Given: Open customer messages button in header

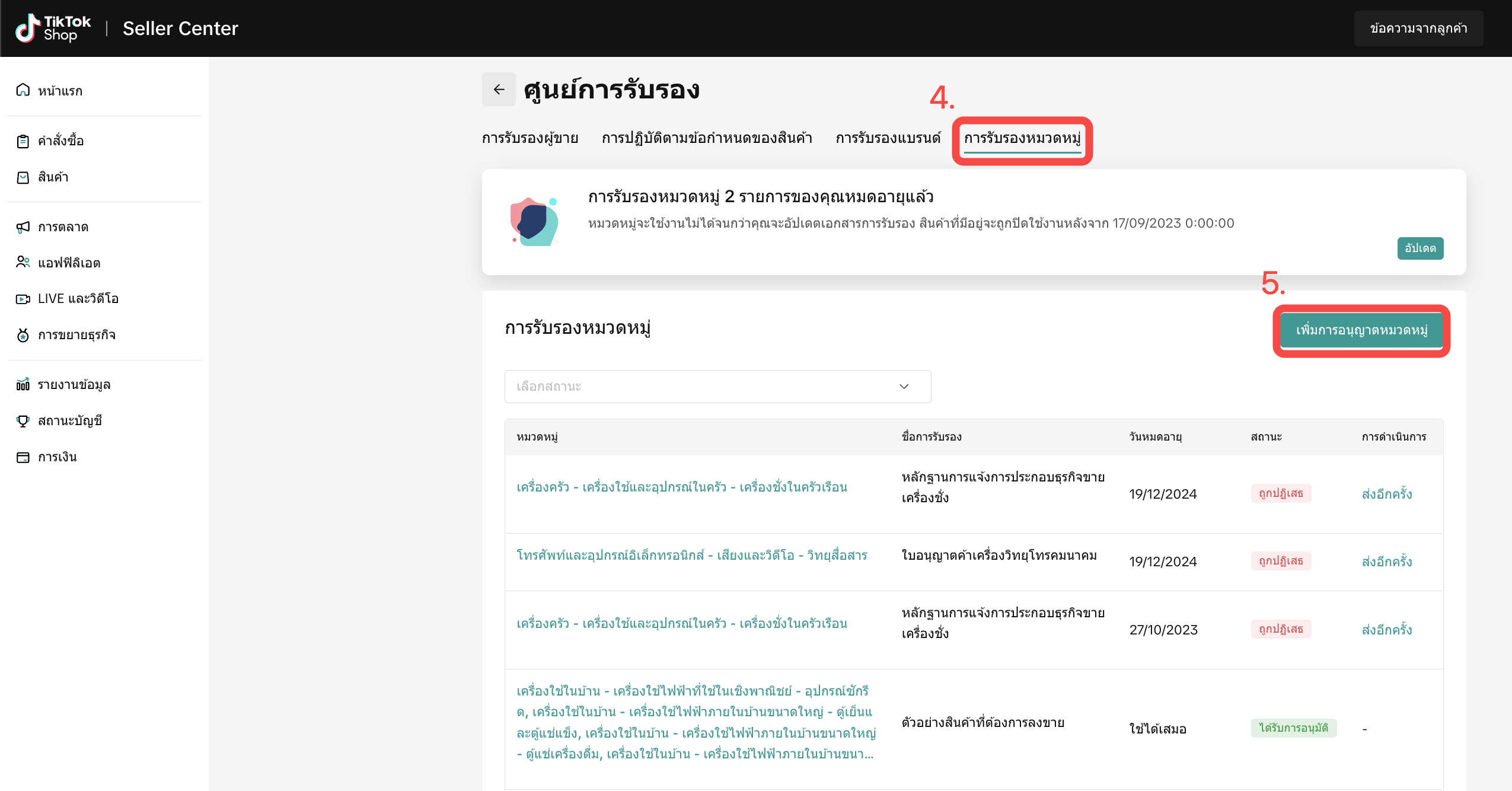Looking at the screenshot, I should pos(1418,28).
